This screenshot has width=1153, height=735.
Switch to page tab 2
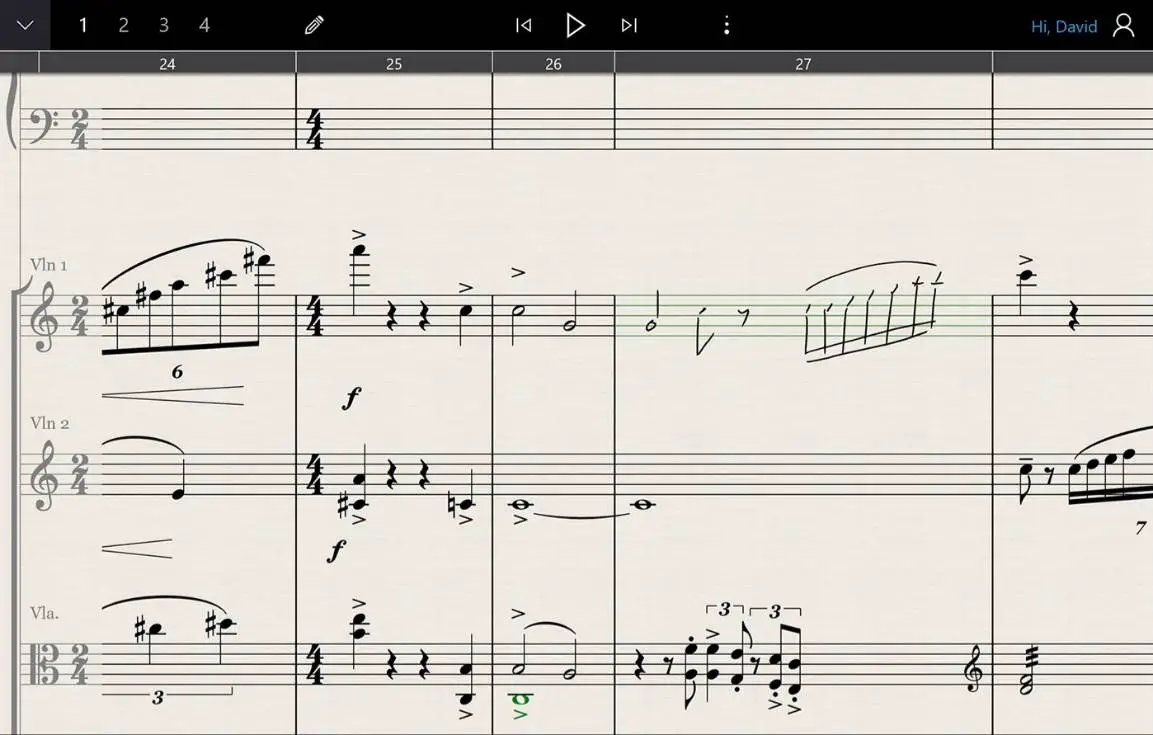(x=124, y=26)
